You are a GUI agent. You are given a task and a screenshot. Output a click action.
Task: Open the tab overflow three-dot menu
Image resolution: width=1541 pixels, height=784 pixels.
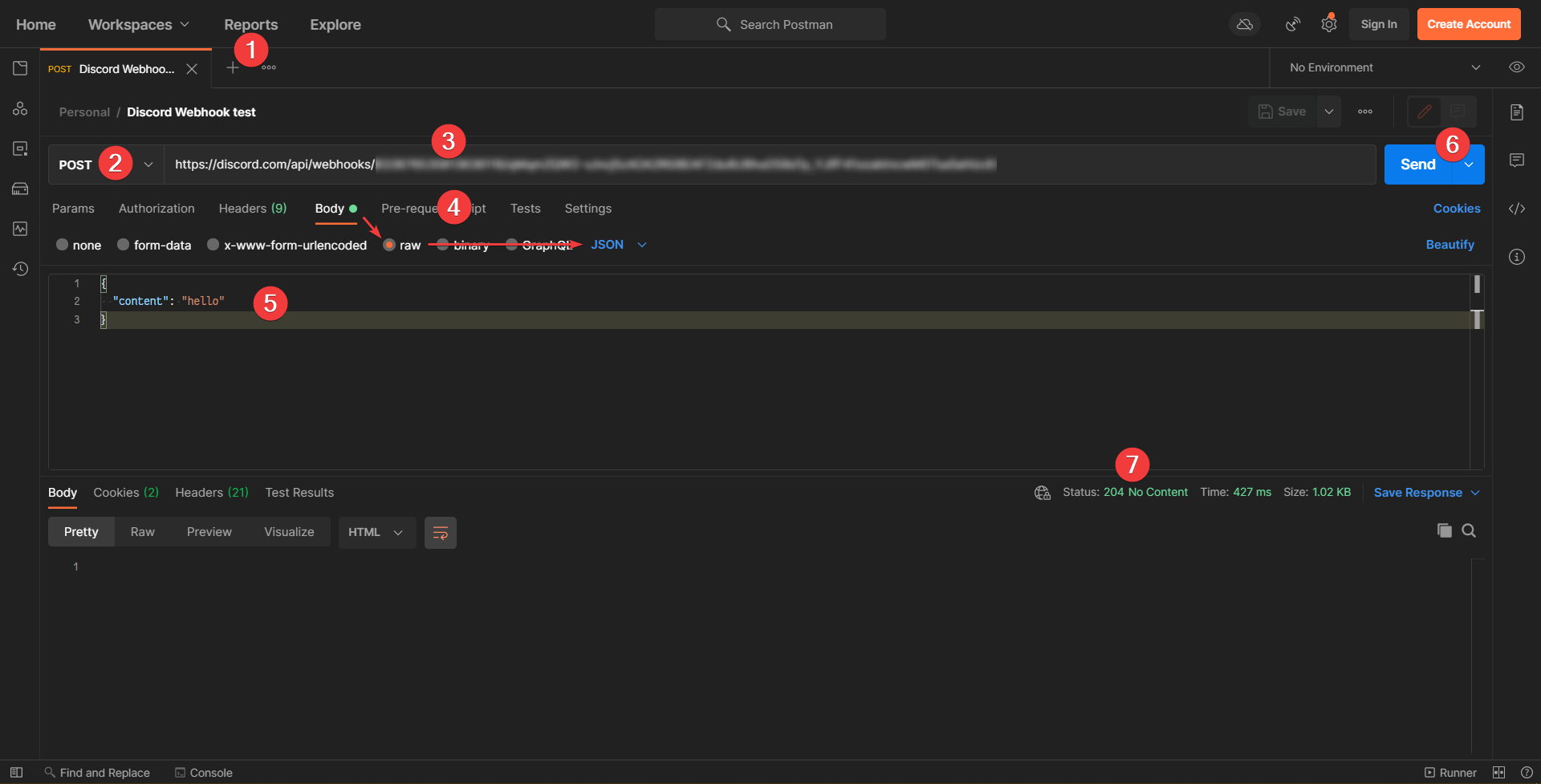[x=269, y=67]
